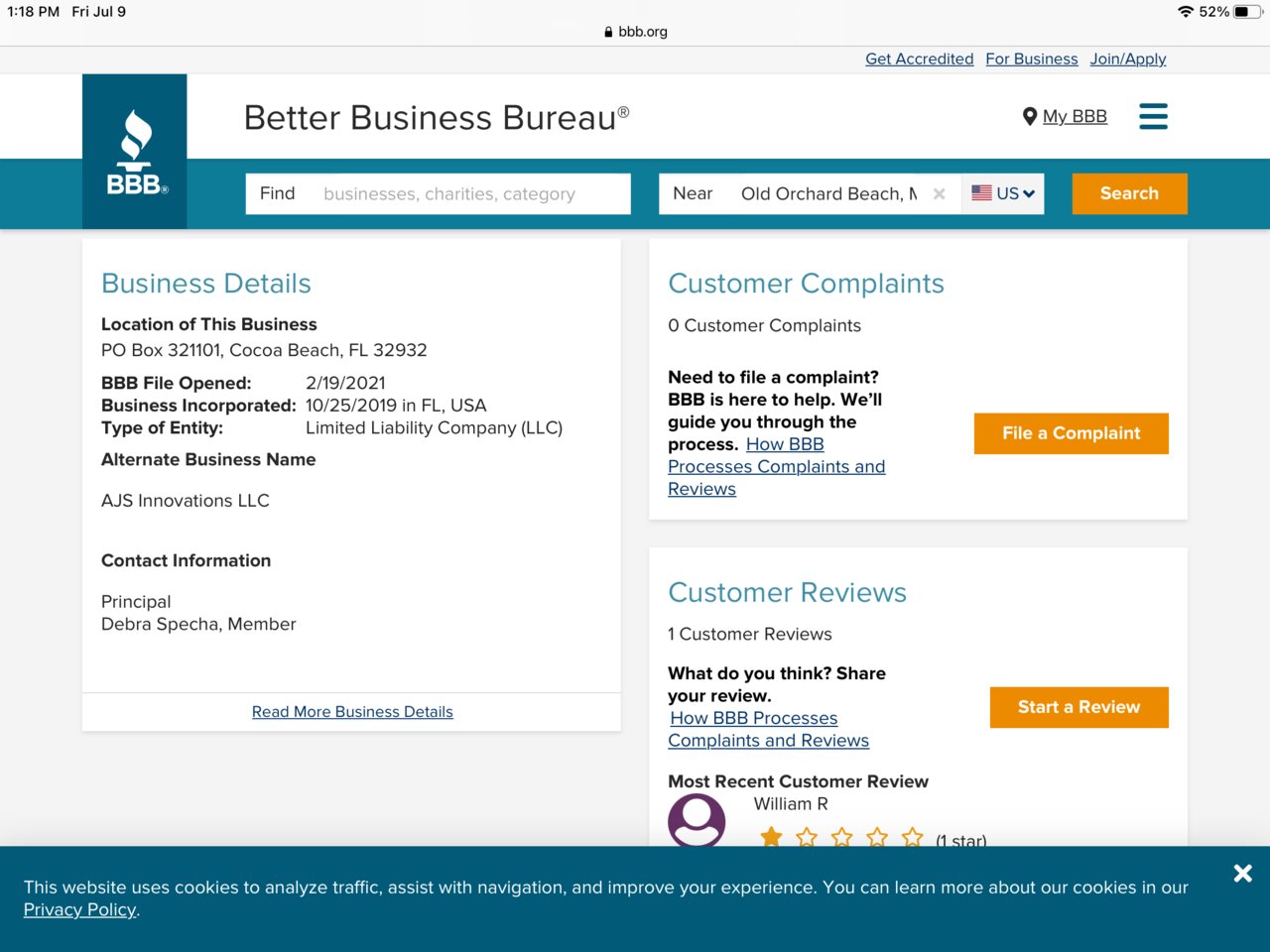Viewport: 1270px width, 952px height.
Task: Select the reviewer name William R
Action: [x=791, y=804]
